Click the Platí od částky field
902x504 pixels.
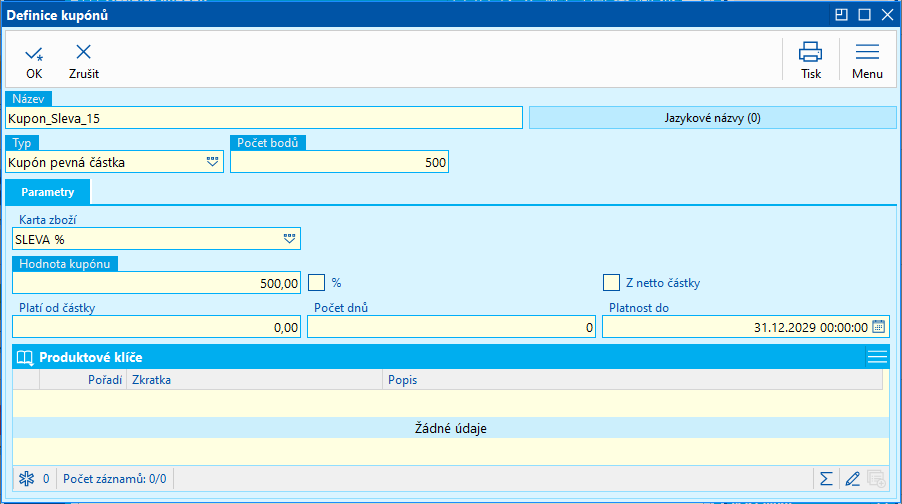156,327
